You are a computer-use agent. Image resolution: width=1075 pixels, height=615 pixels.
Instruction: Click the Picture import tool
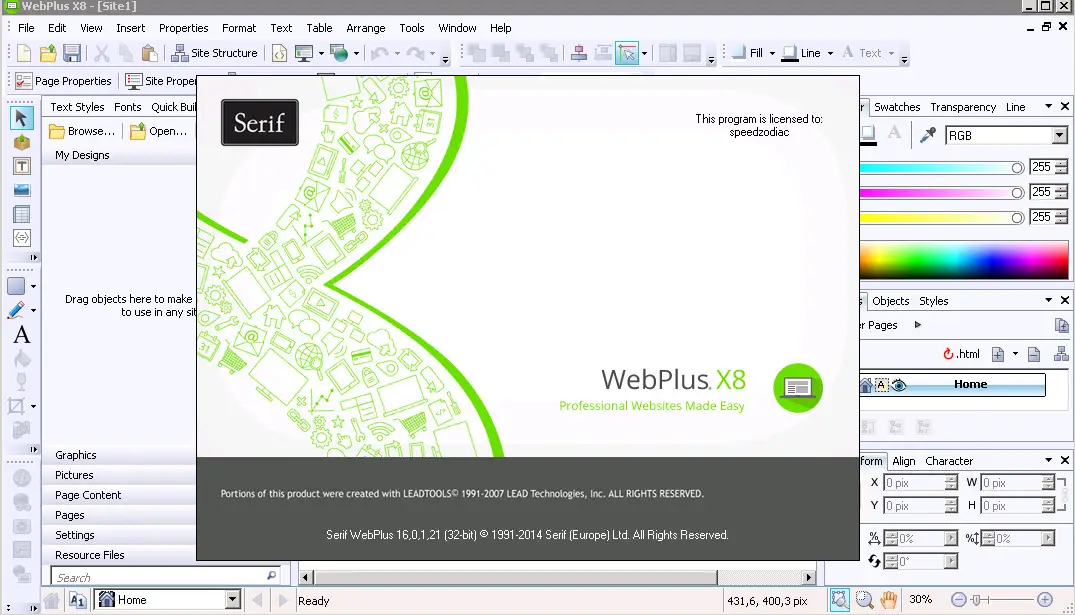pos(21,190)
